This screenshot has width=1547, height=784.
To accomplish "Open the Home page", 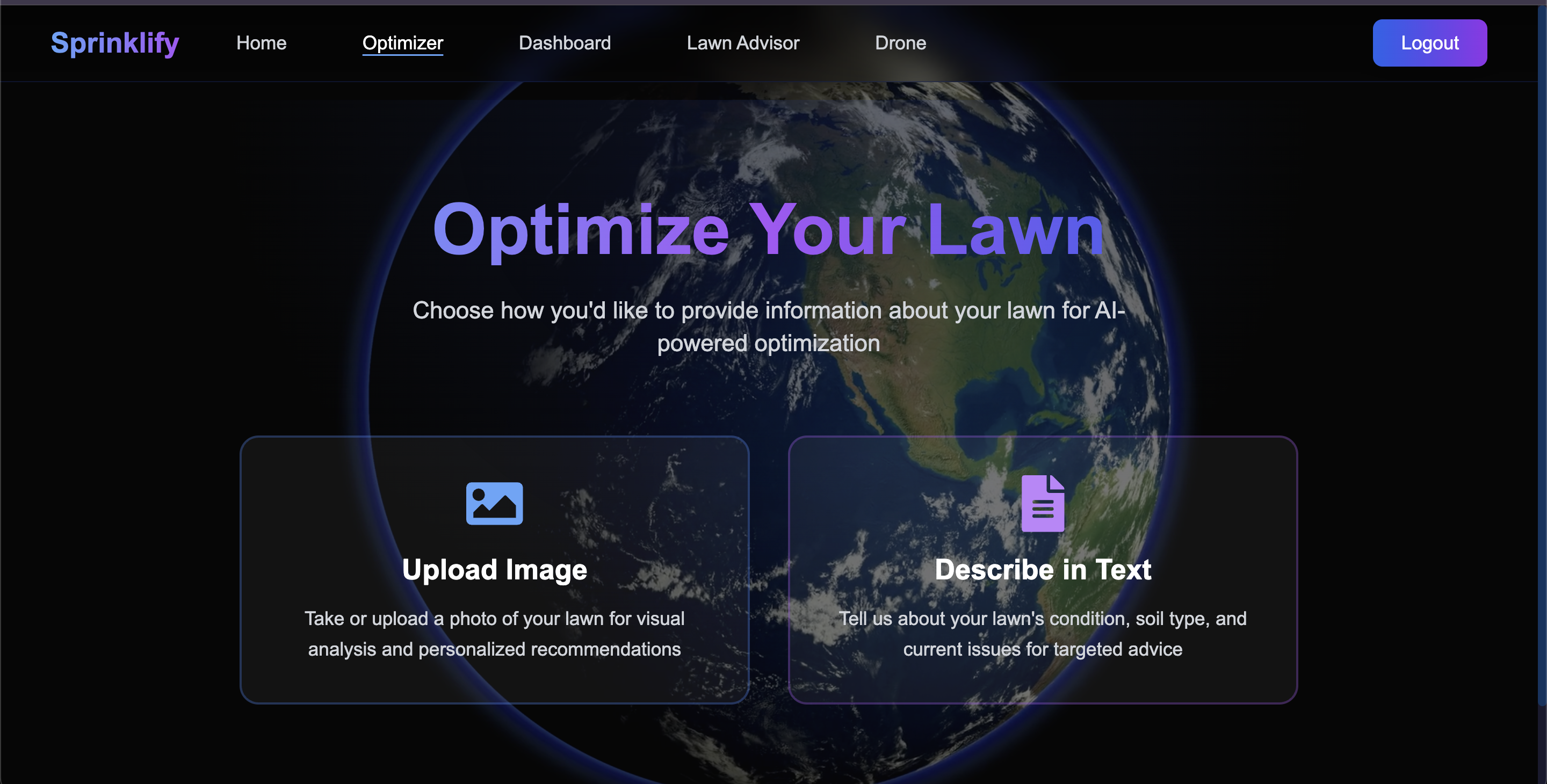I will [261, 43].
